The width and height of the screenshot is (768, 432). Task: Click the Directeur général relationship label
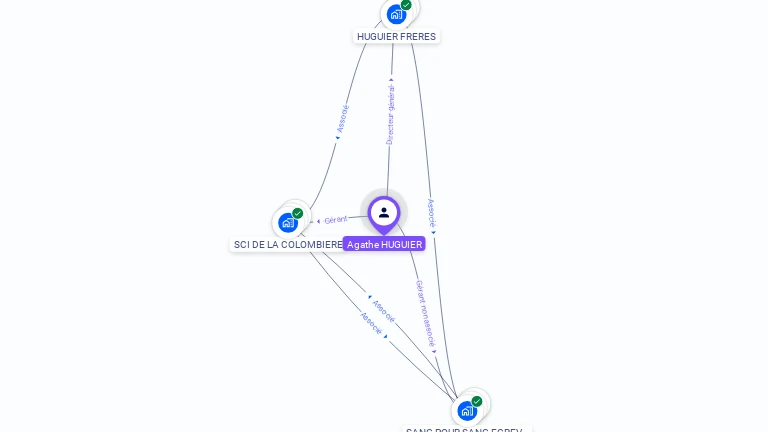pyautogui.click(x=390, y=115)
